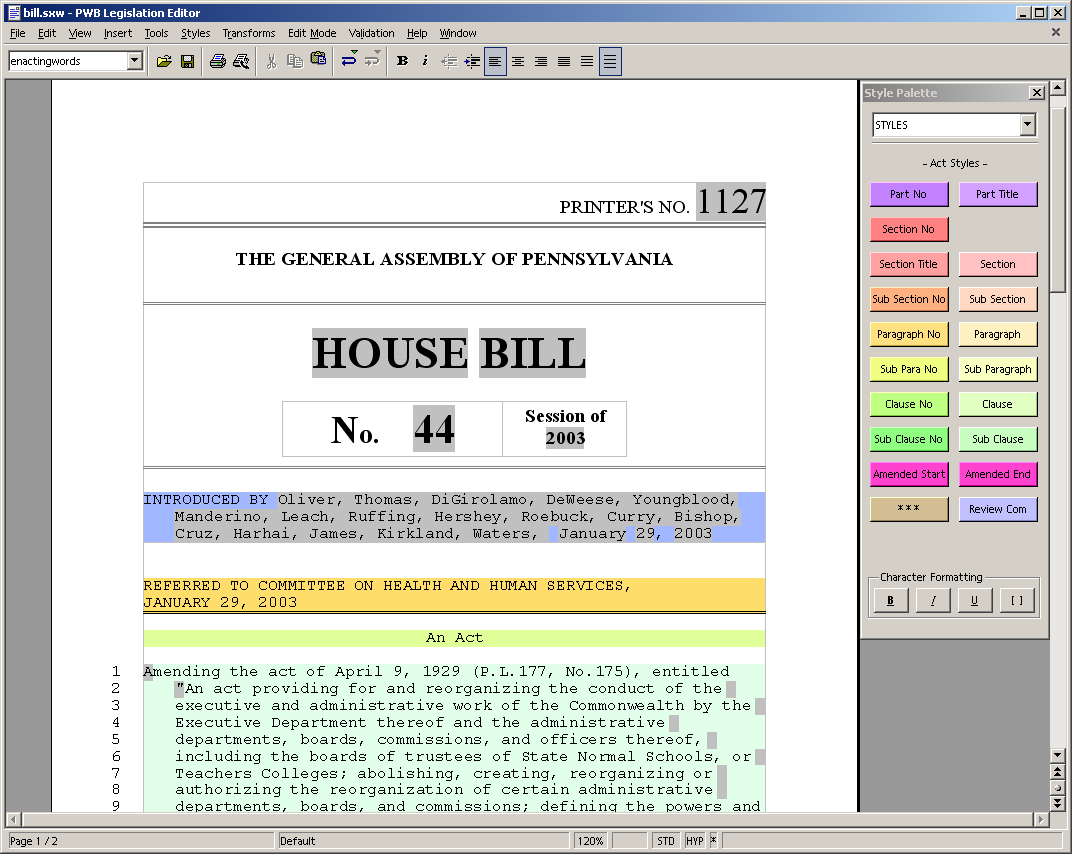The height and width of the screenshot is (854, 1072).
Task: Click the Undo arrow icon
Action: coord(349,61)
